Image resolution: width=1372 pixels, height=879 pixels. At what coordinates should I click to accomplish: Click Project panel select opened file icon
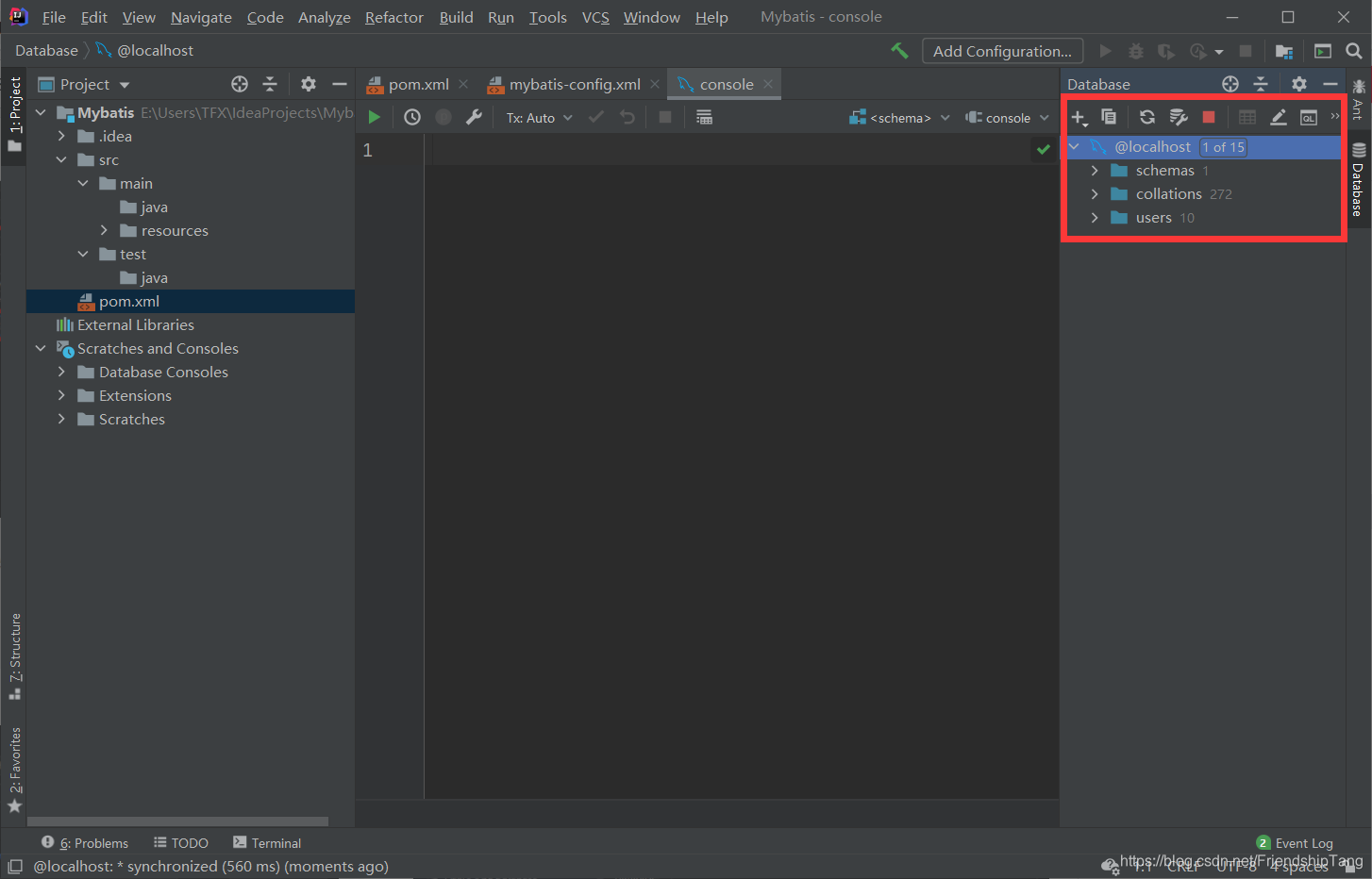(x=240, y=84)
